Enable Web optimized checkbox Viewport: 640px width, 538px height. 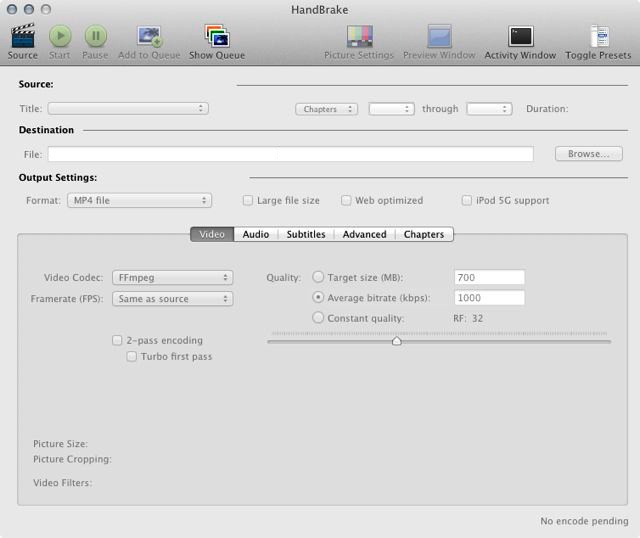tap(346, 200)
